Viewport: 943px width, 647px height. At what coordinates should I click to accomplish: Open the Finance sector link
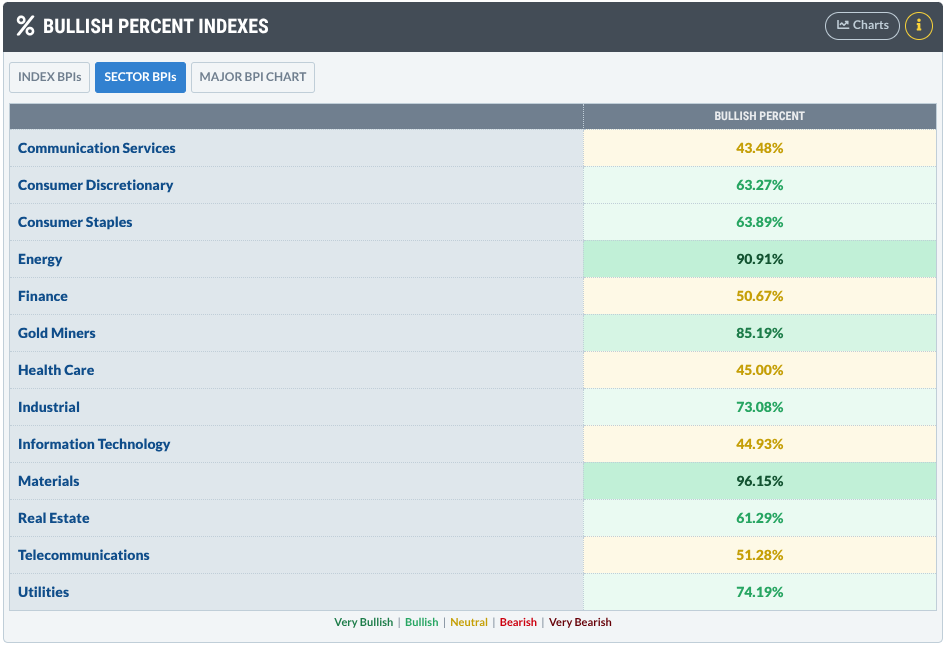(x=43, y=296)
